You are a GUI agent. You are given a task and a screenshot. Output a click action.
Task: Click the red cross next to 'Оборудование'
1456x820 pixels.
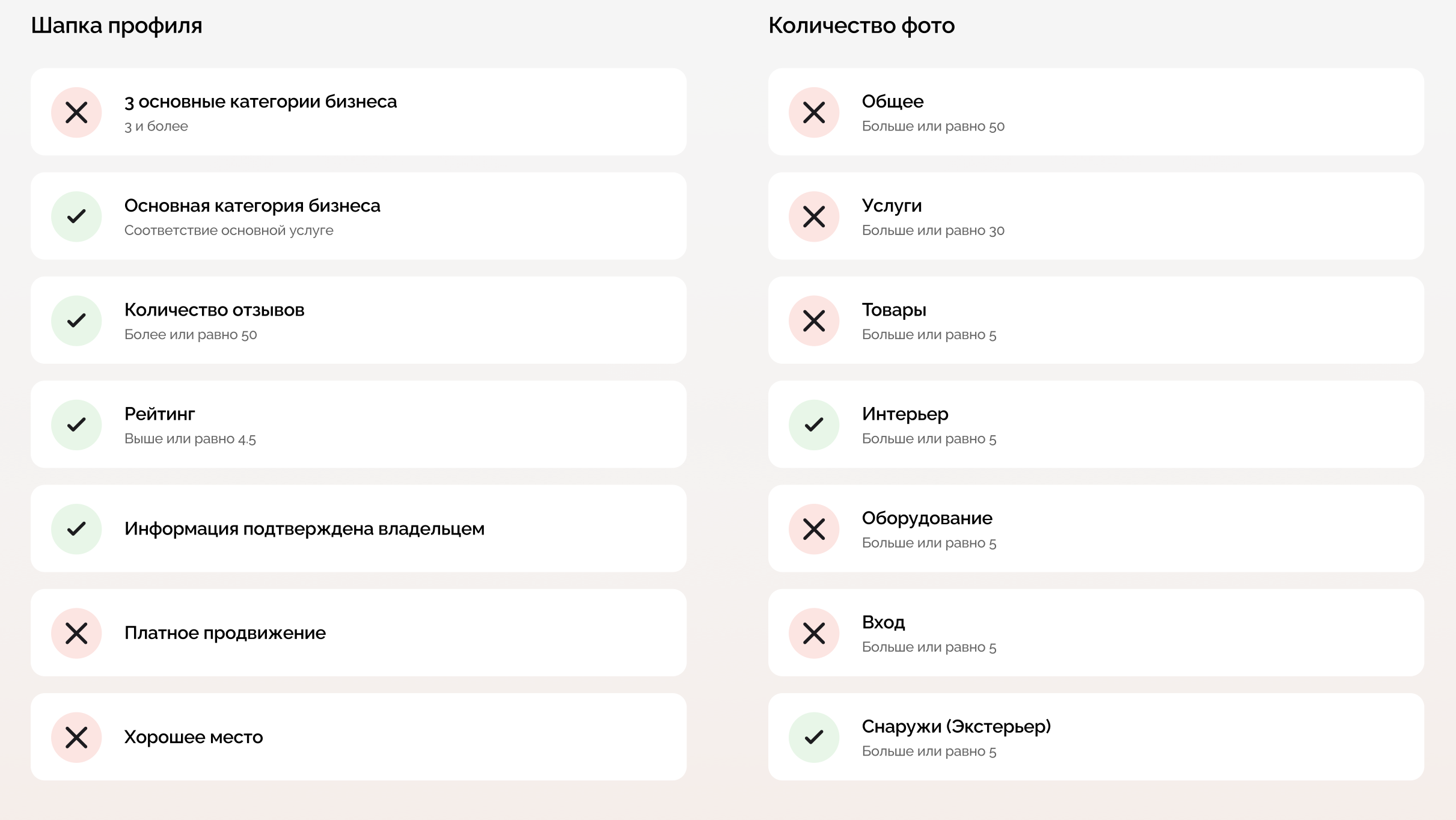pos(814,529)
